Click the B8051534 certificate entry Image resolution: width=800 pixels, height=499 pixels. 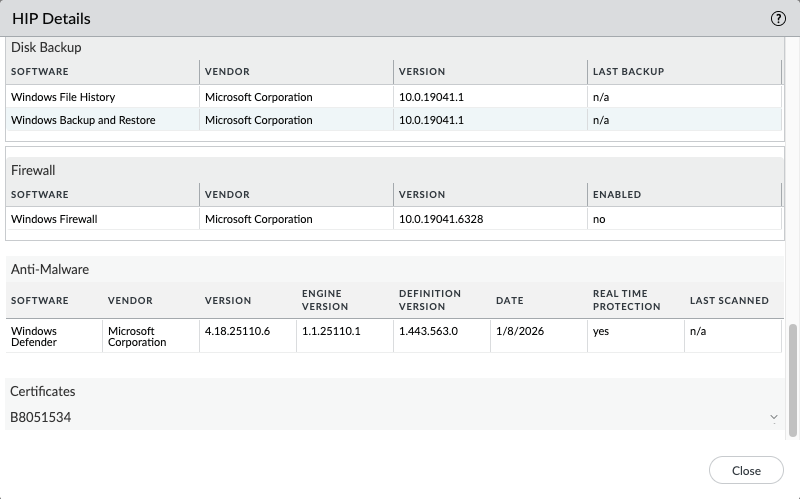point(41,417)
